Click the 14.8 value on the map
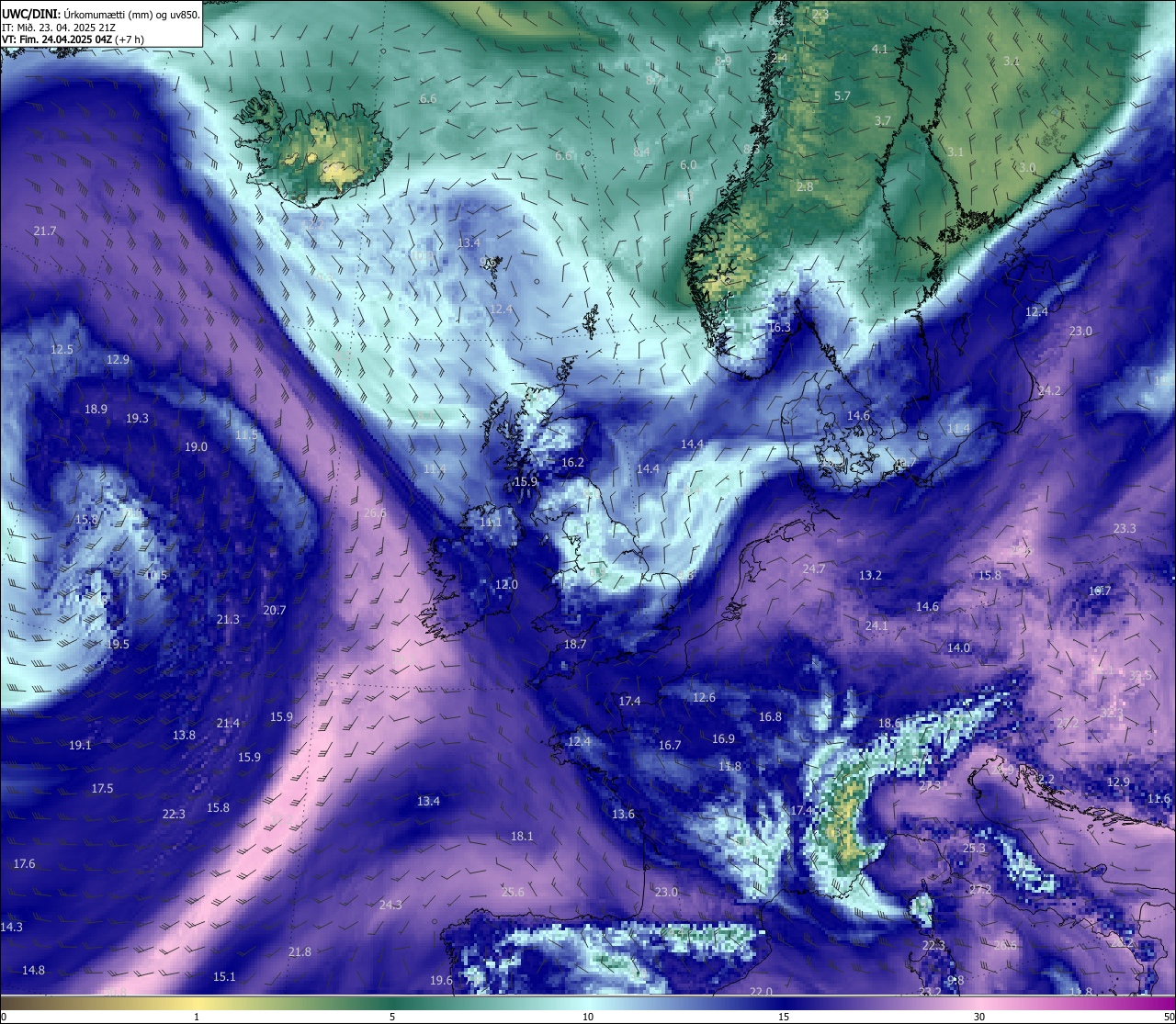The image size is (1176, 1024). coord(33,971)
